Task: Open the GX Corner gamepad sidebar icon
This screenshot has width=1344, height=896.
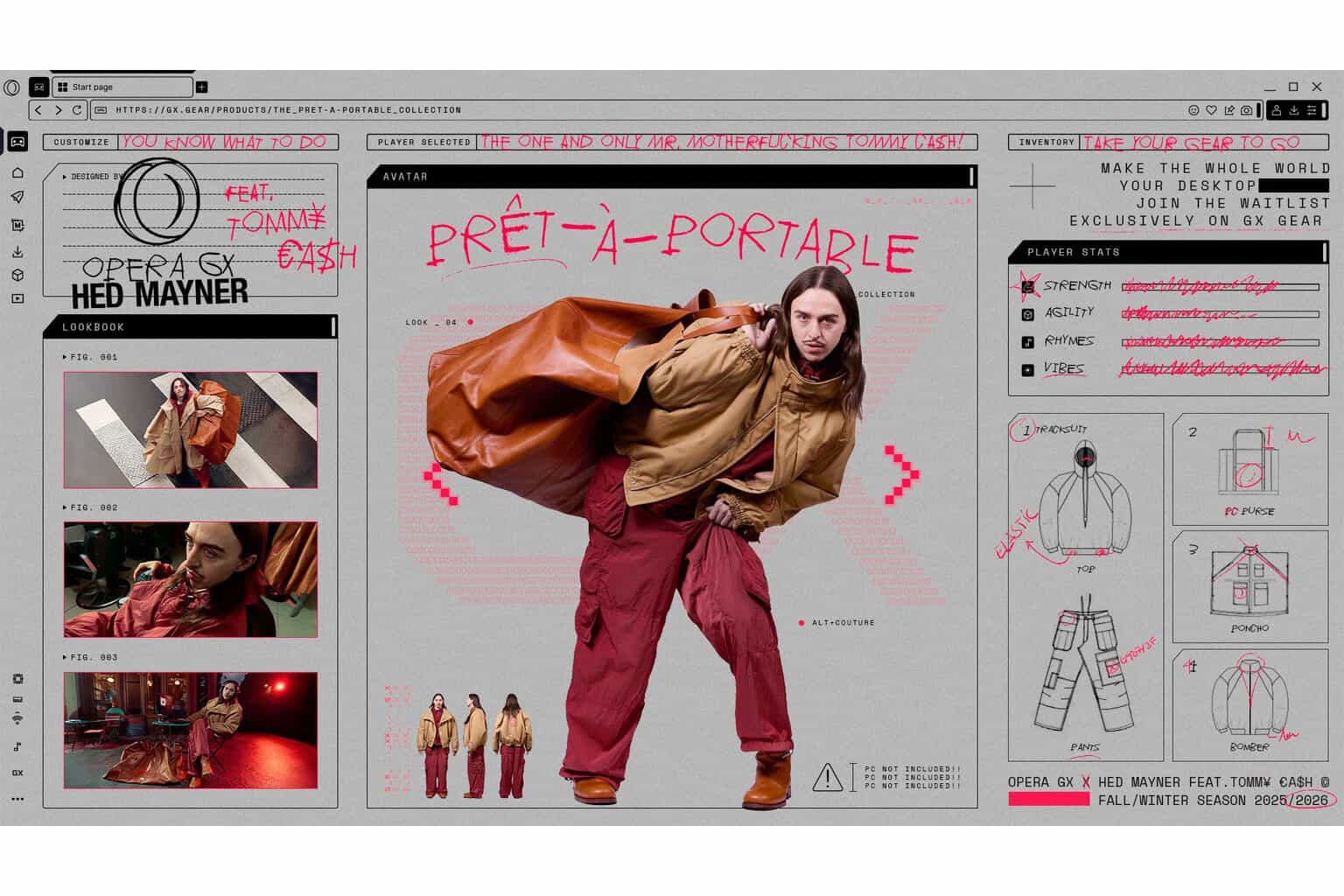Action: (17, 142)
